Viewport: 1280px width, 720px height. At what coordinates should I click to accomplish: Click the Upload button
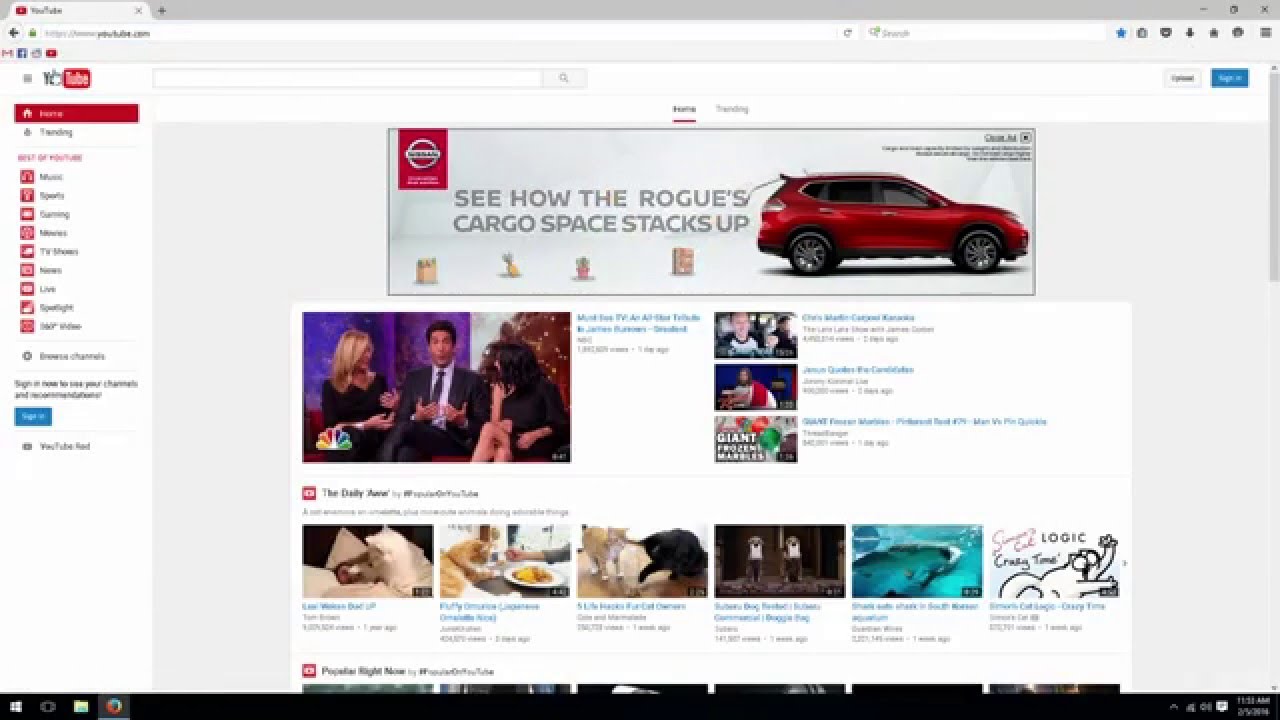(x=1182, y=78)
